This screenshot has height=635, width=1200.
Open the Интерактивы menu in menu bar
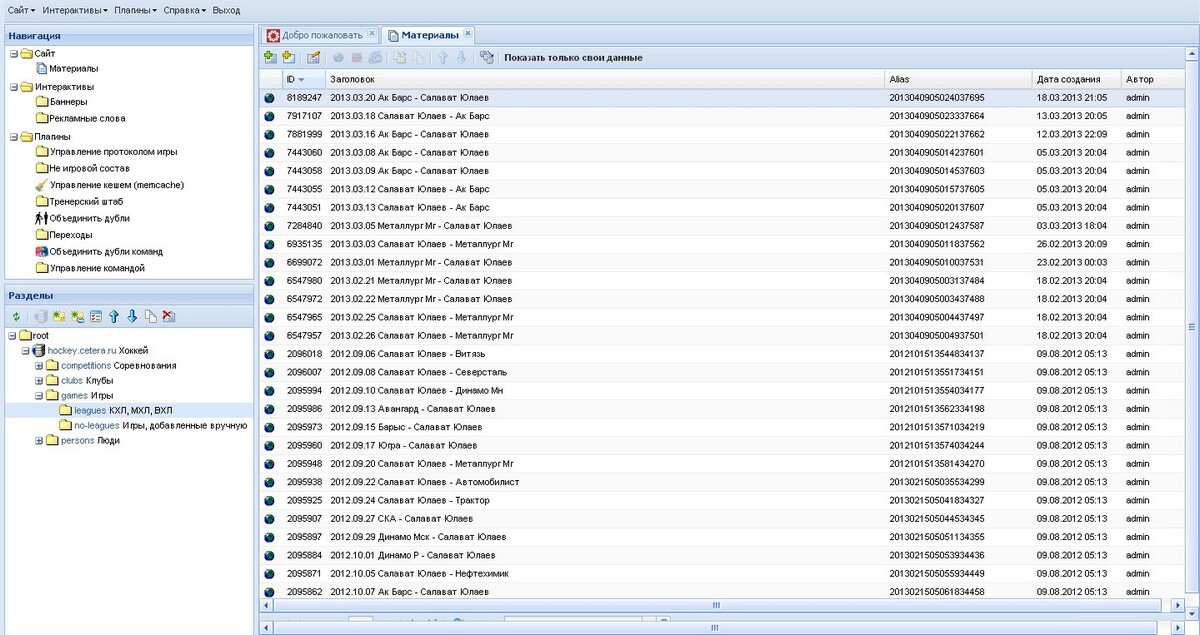(76, 10)
